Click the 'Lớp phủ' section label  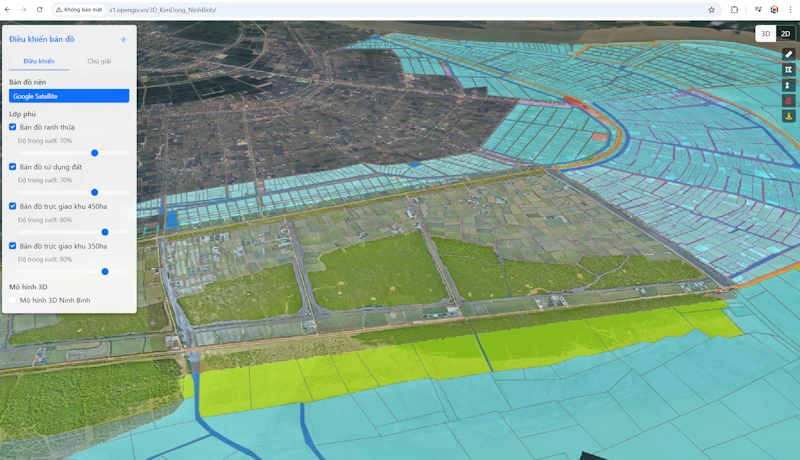pyautogui.click(x=22, y=114)
